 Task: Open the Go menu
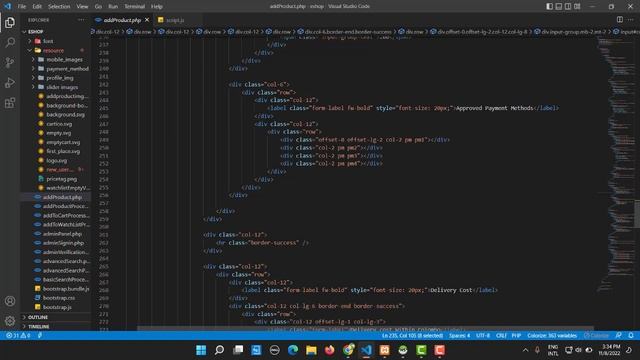pyautogui.click(x=98, y=6)
